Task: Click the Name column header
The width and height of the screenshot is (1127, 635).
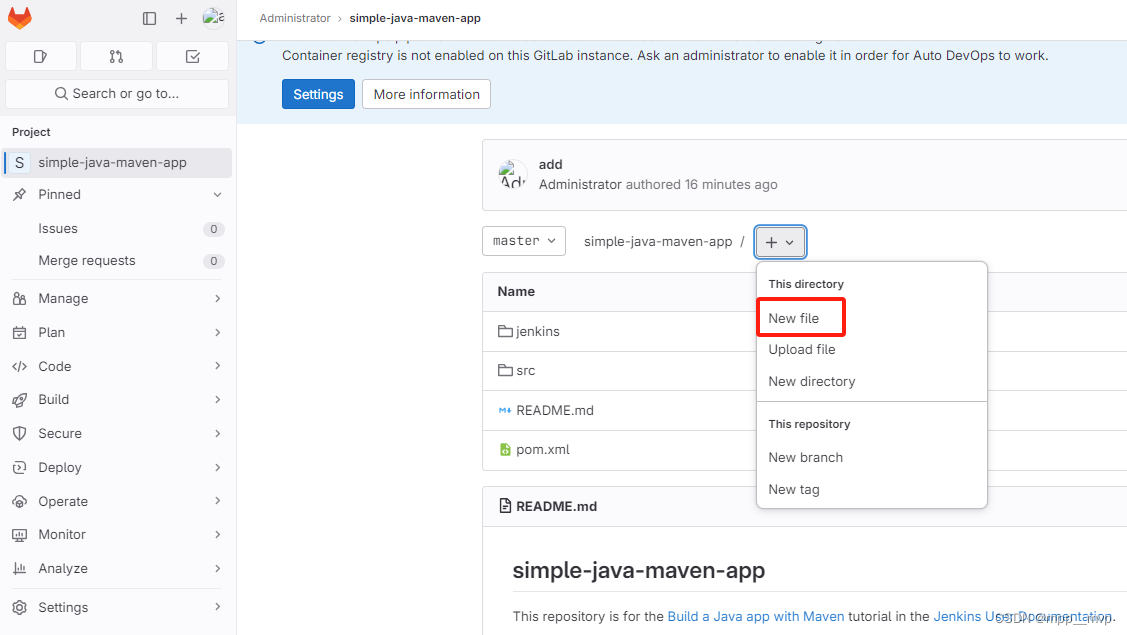Action: click(516, 291)
